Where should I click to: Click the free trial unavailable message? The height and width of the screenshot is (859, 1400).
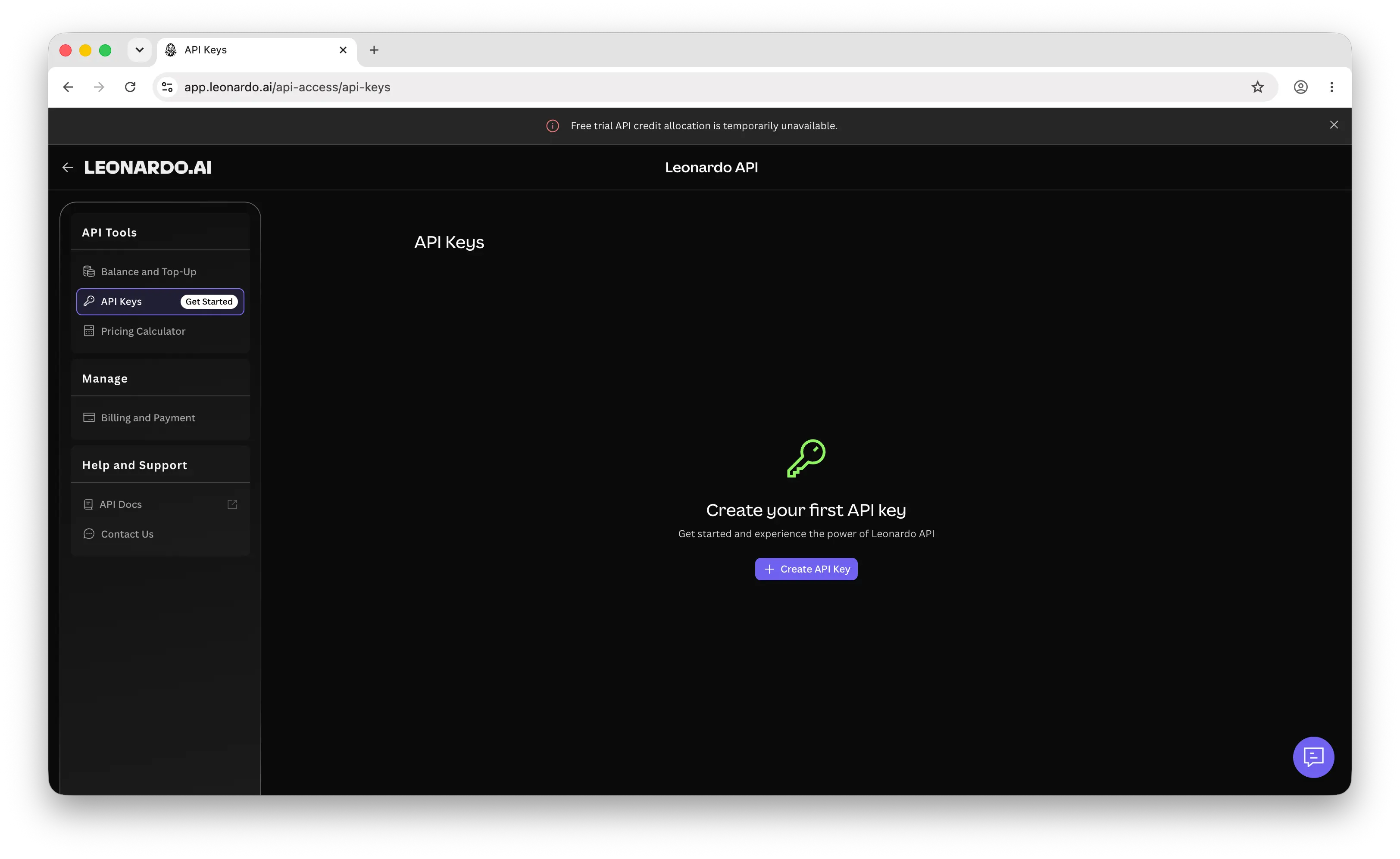tap(704, 125)
